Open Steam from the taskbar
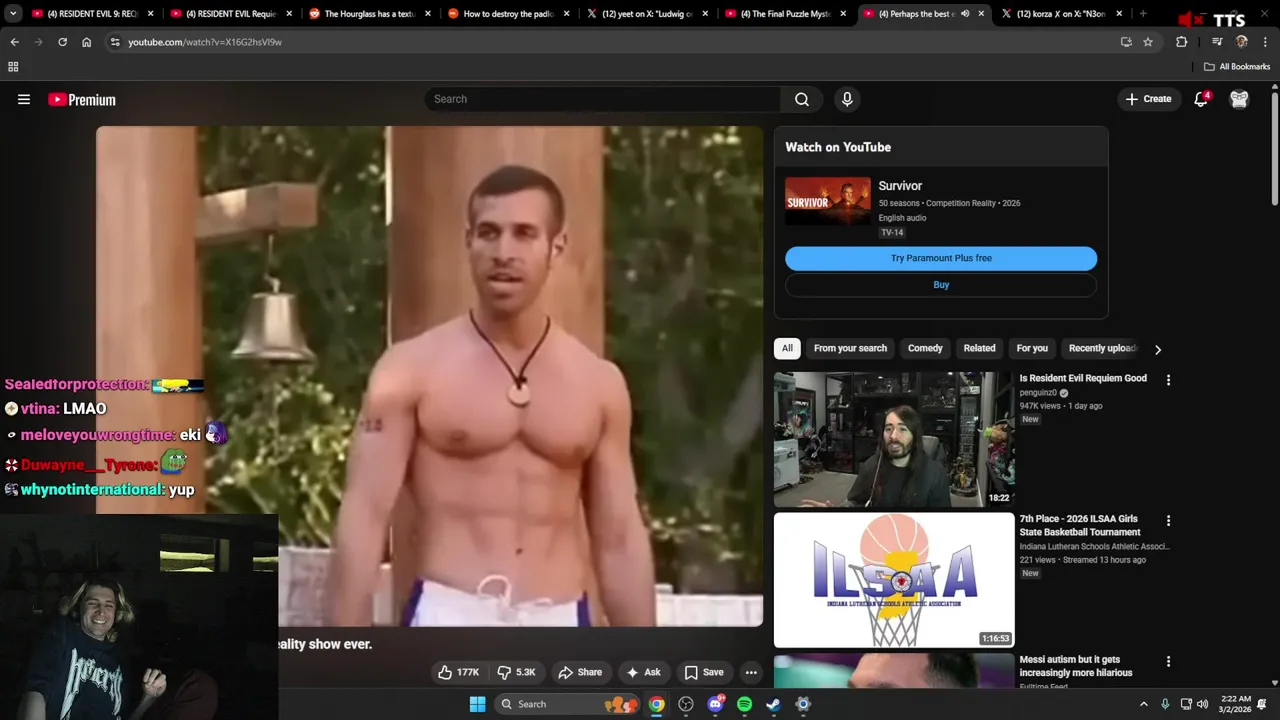Screen dimensions: 1280x720 tap(773, 704)
